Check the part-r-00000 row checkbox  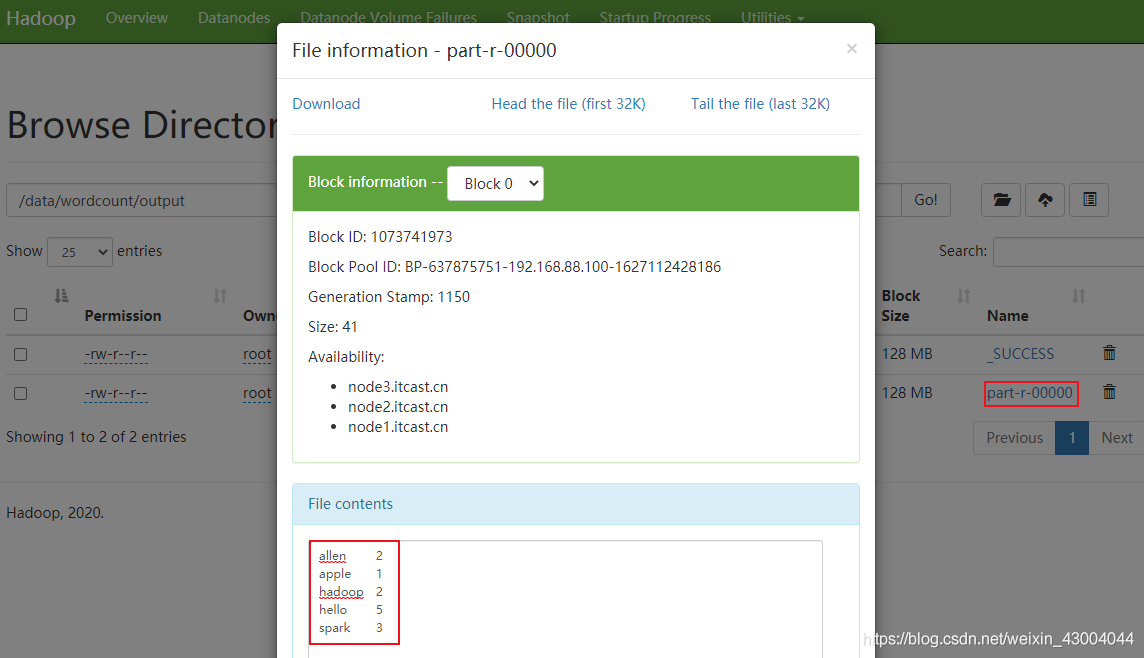click(20, 393)
